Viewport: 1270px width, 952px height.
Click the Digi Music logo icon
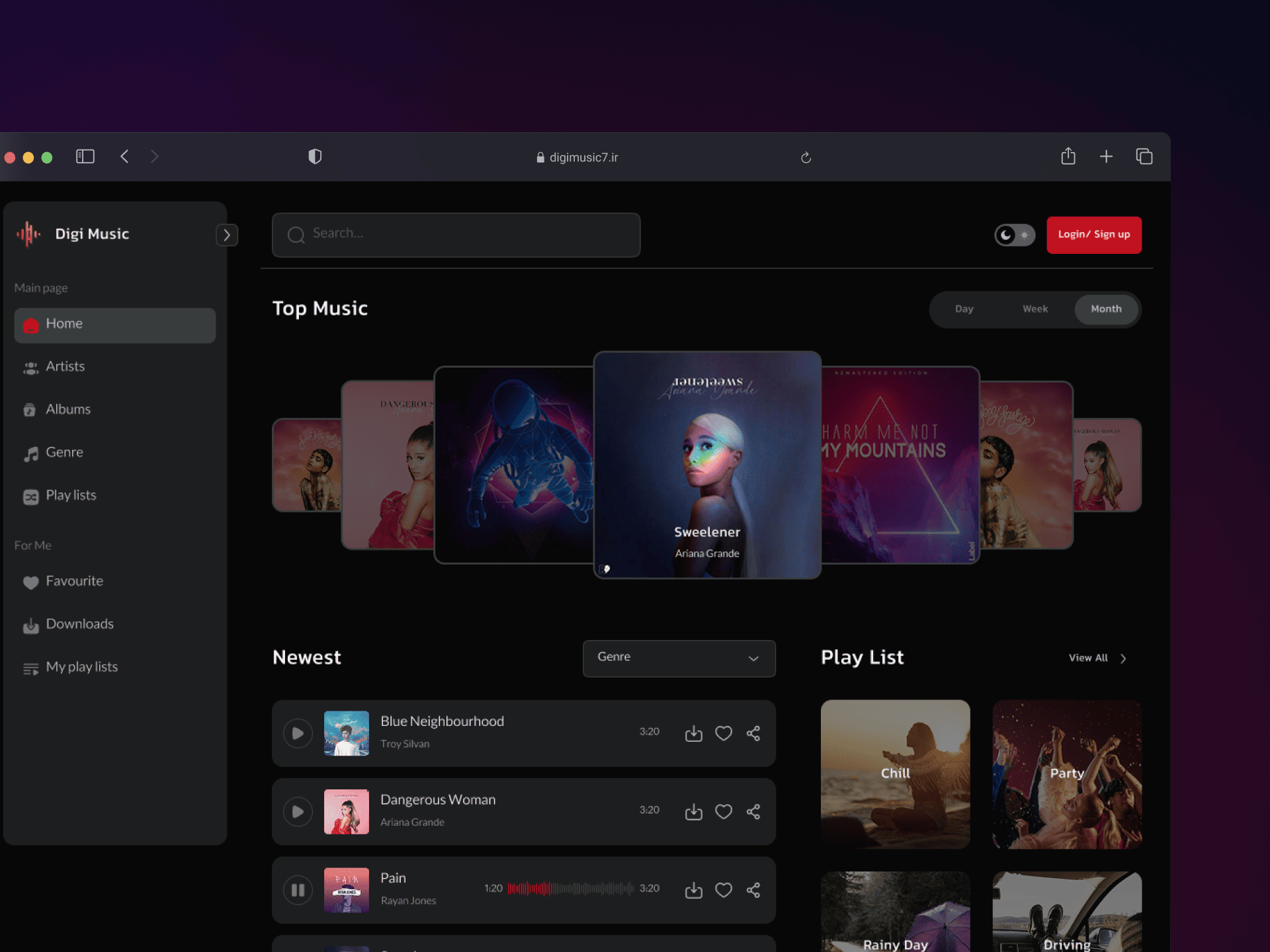pos(28,234)
